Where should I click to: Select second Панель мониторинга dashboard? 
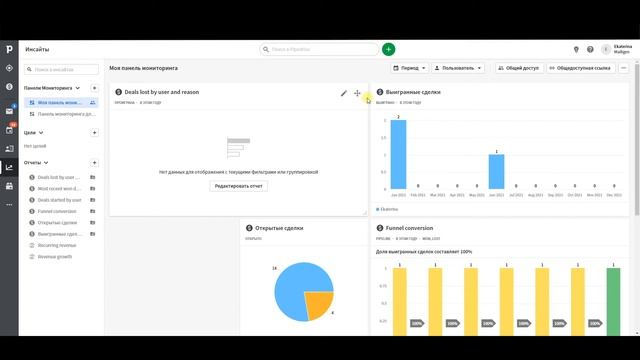[61, 114]
